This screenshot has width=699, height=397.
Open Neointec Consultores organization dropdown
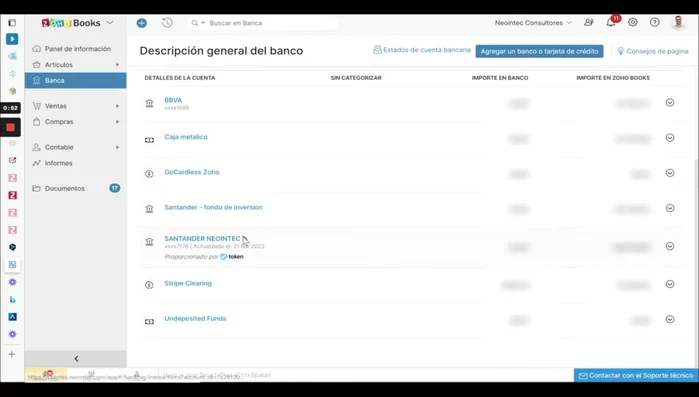(533, 23)
